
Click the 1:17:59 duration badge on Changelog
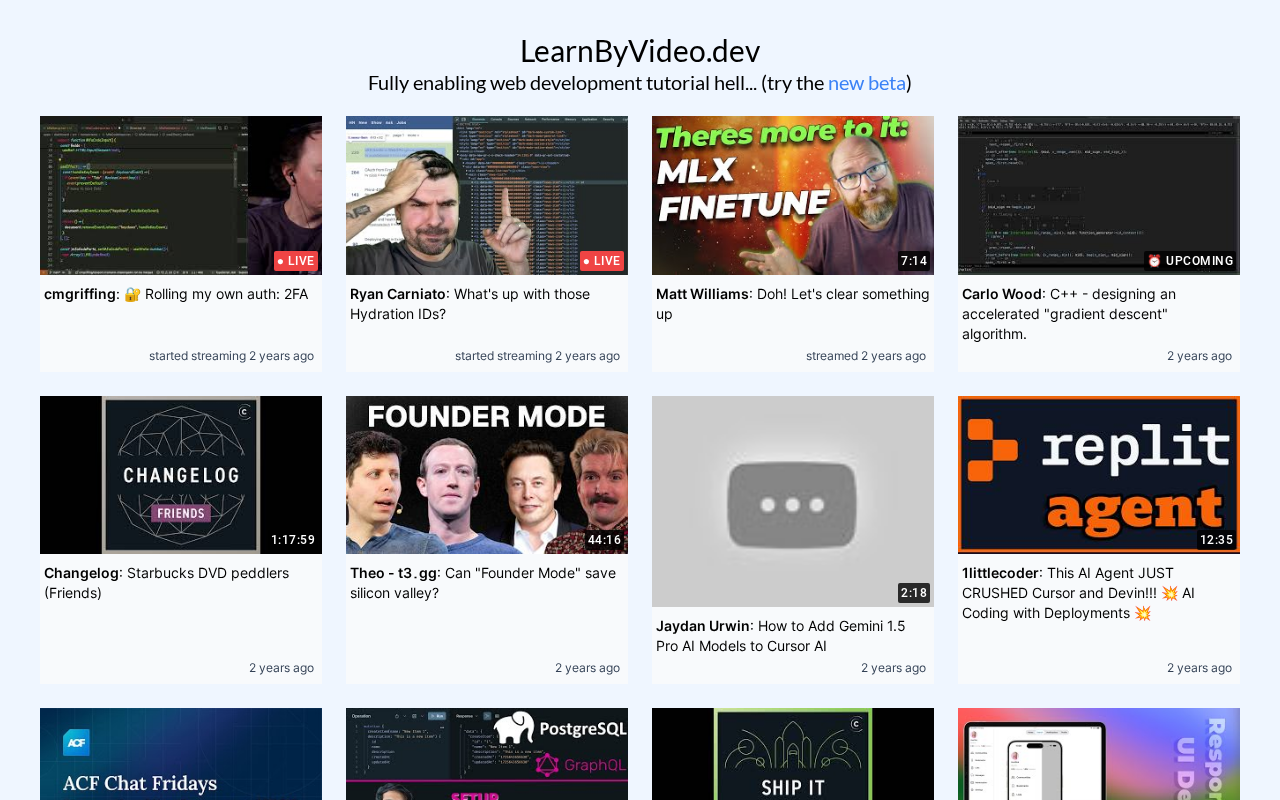click(293, 540)
